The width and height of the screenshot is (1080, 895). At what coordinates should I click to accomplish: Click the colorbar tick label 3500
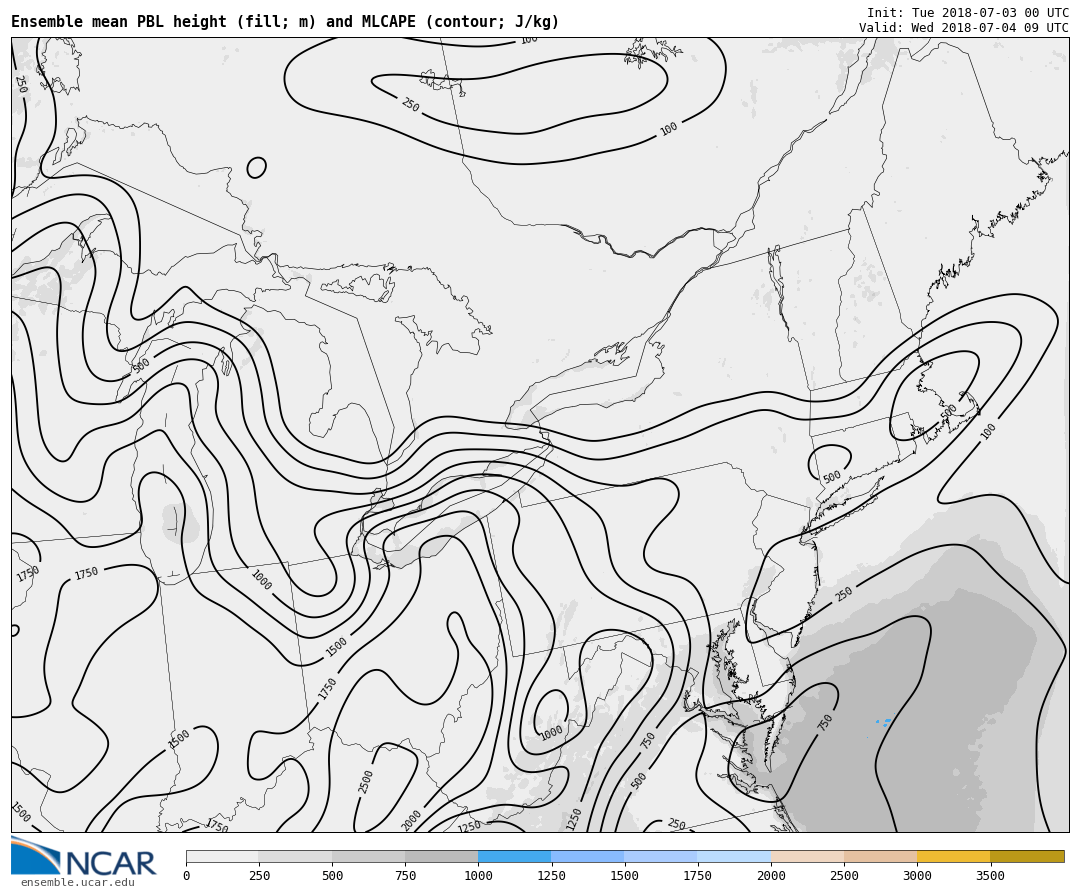(x=990, y=876)
